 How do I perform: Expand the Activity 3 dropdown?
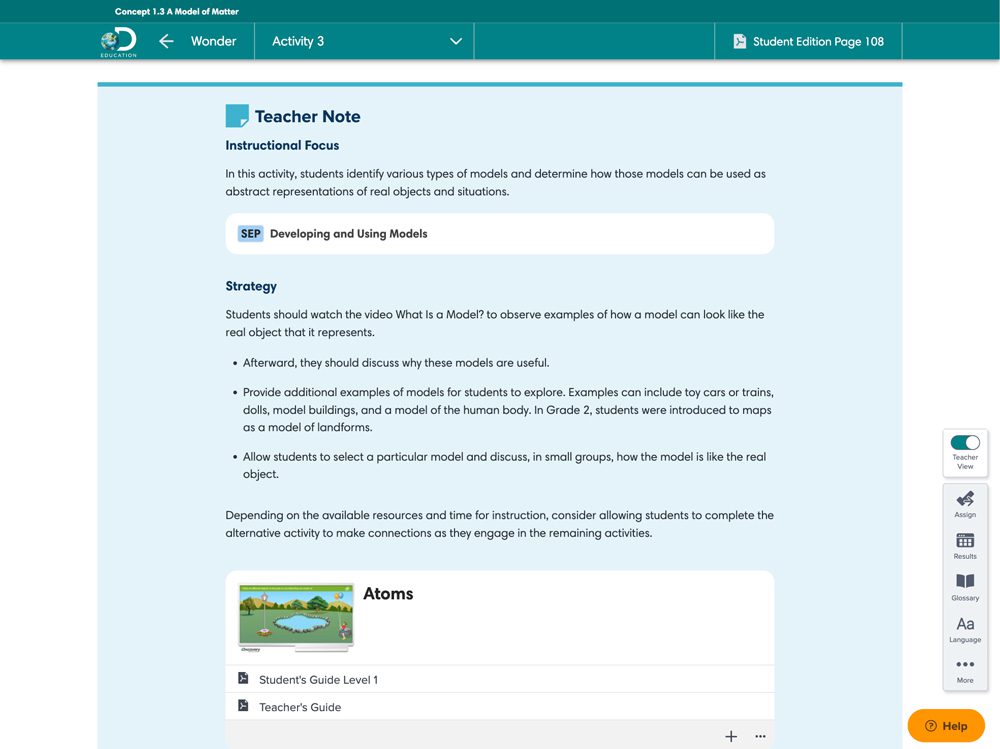(366, 42)
